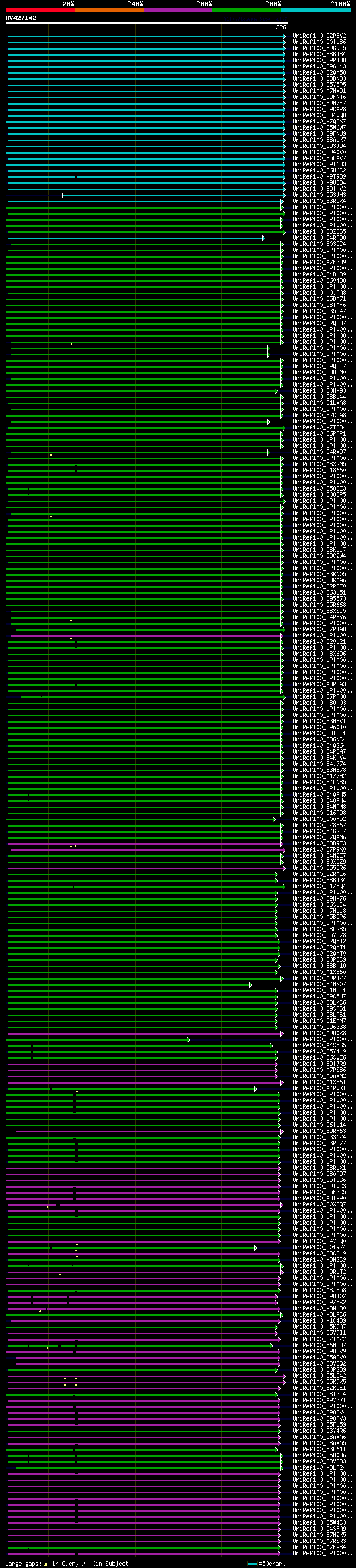This screenshot has width=356, height=1568.
Task: Click UniRef100_C3ZCG5 record label
Action: 319,231
